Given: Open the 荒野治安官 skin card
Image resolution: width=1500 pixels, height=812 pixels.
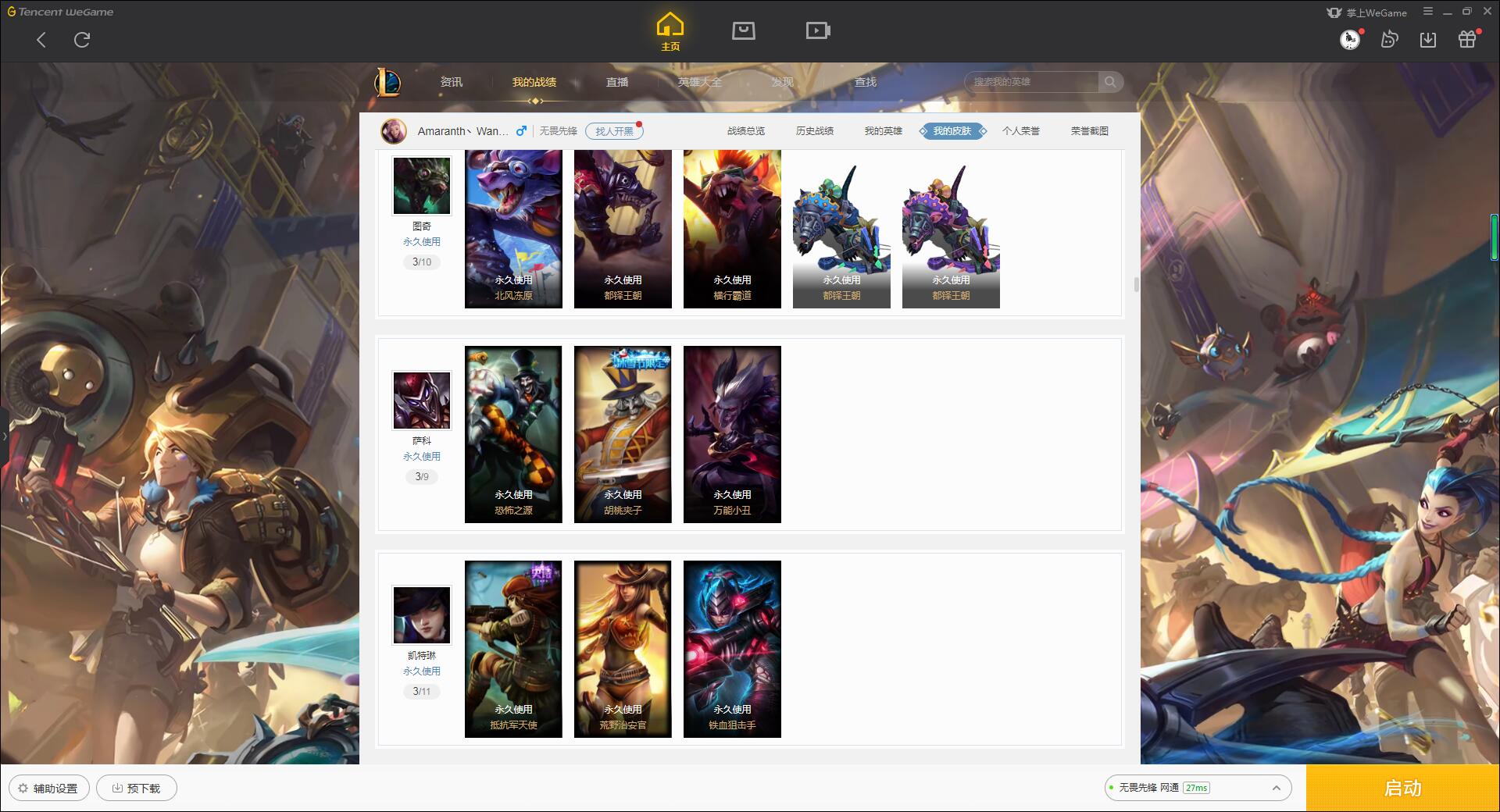Looking at the screenshot, I should (x=623, y=649).
